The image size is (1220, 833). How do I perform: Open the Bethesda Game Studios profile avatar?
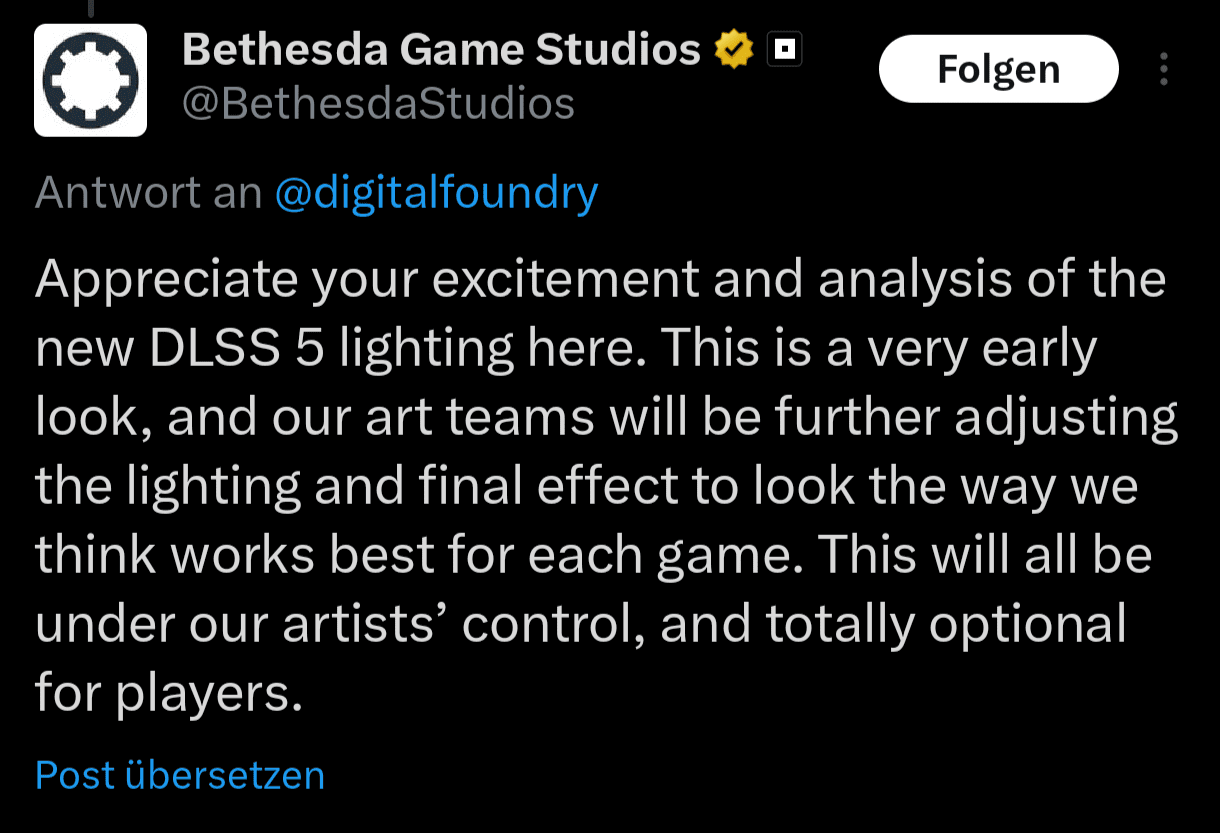(90, 80)
